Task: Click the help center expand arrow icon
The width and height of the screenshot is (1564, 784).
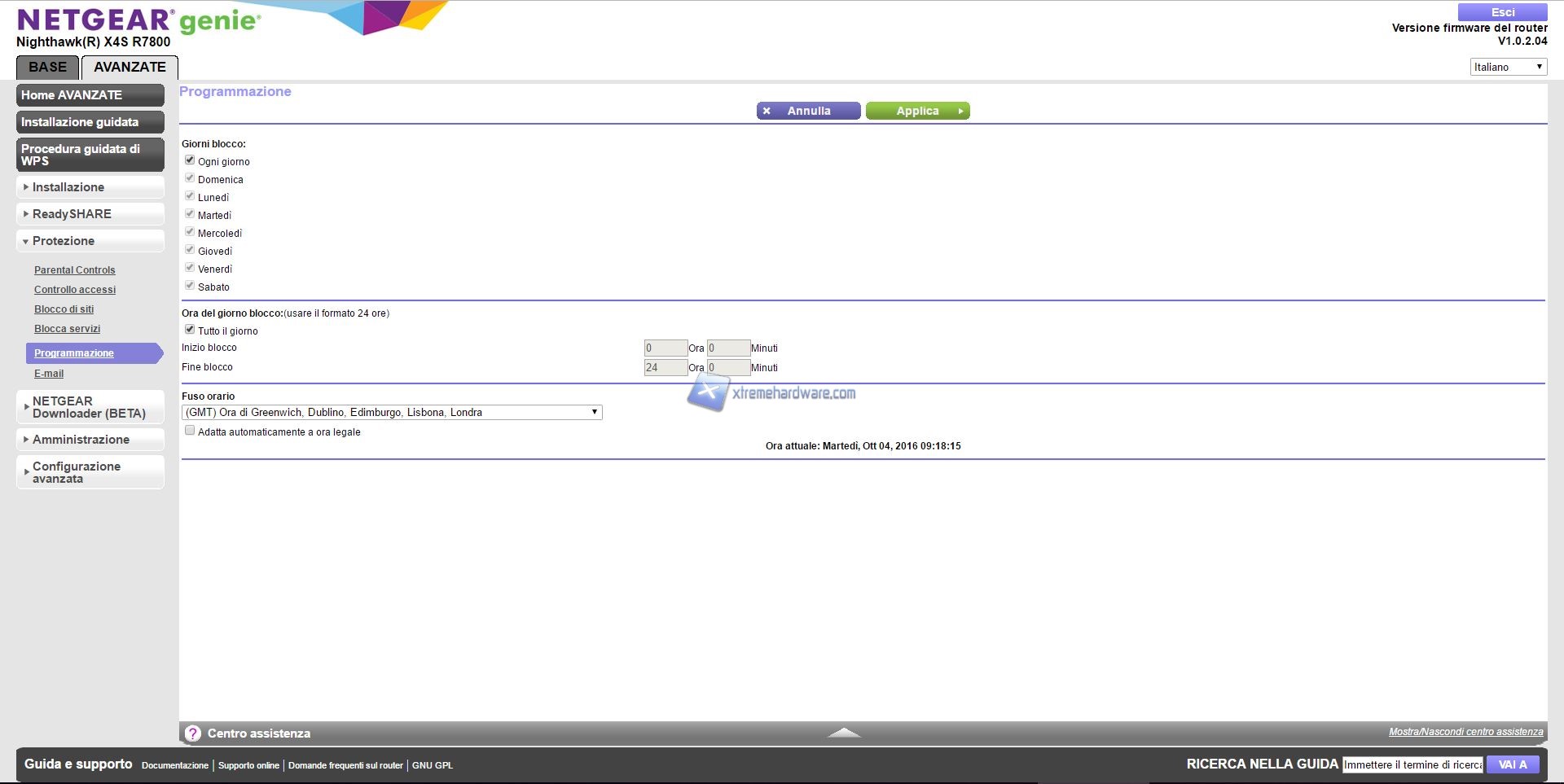Action: pos(844,733)
